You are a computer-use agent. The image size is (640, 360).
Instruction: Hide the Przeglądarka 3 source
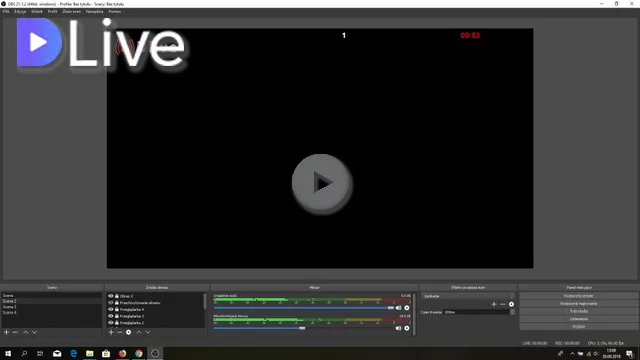click(111, 316)
